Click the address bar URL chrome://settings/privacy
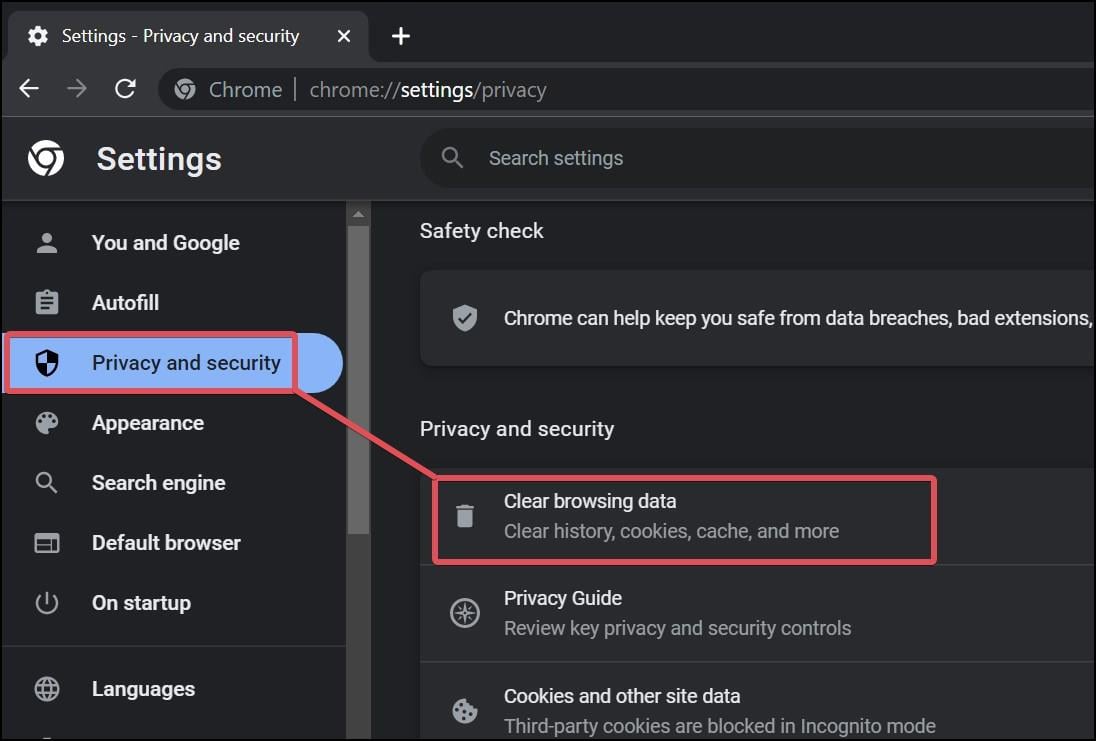The width and height of the screenshot is (1096, 741). tap(428, 89)
